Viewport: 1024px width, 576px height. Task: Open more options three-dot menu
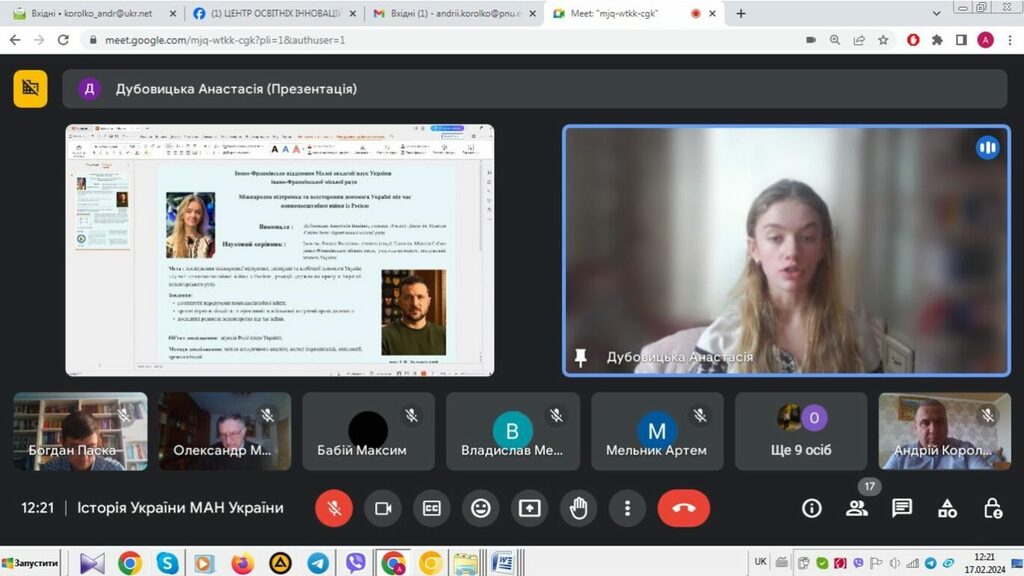pyautogui.click(x=627, y=508)
